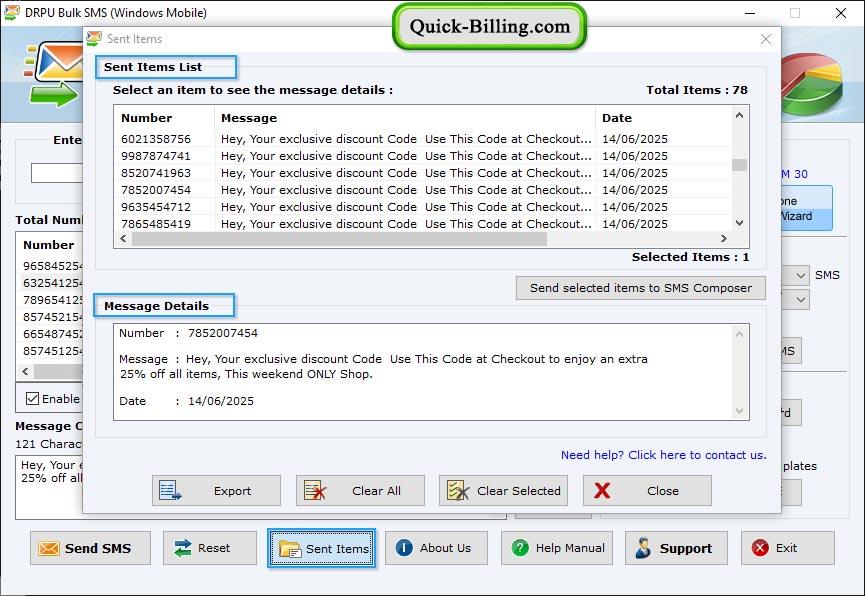Select number 789654125 in main window list
Screen dimensions: 865x596
pyautogui.click(x=52, y=300)
